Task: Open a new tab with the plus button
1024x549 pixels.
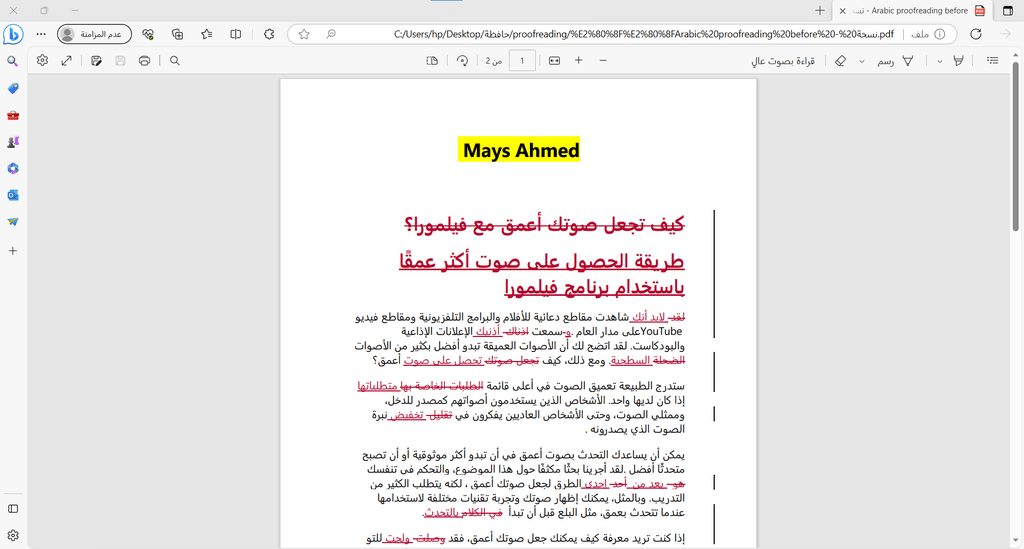Action: (820, 10)
